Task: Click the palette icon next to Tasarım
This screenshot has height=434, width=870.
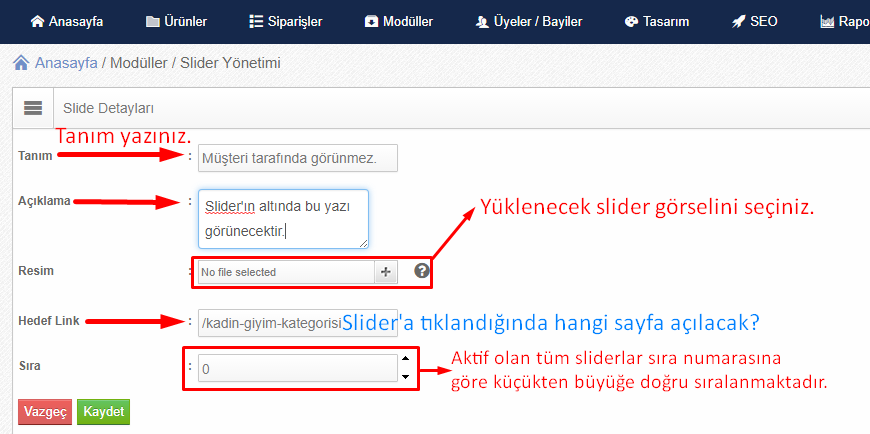Action: [x=631, y=22]
